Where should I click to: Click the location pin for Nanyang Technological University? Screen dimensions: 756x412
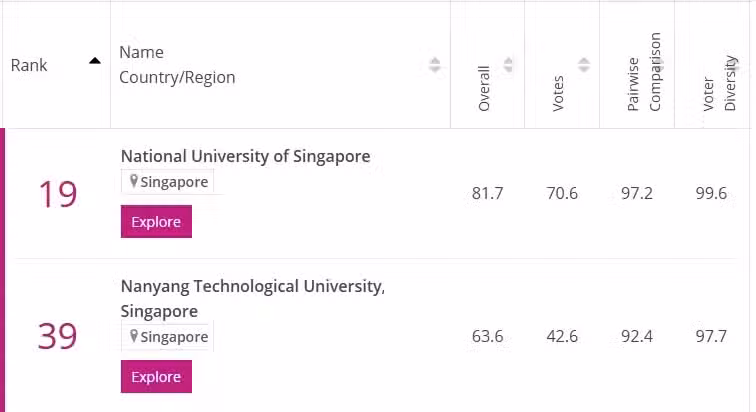(x=134, y=336)
